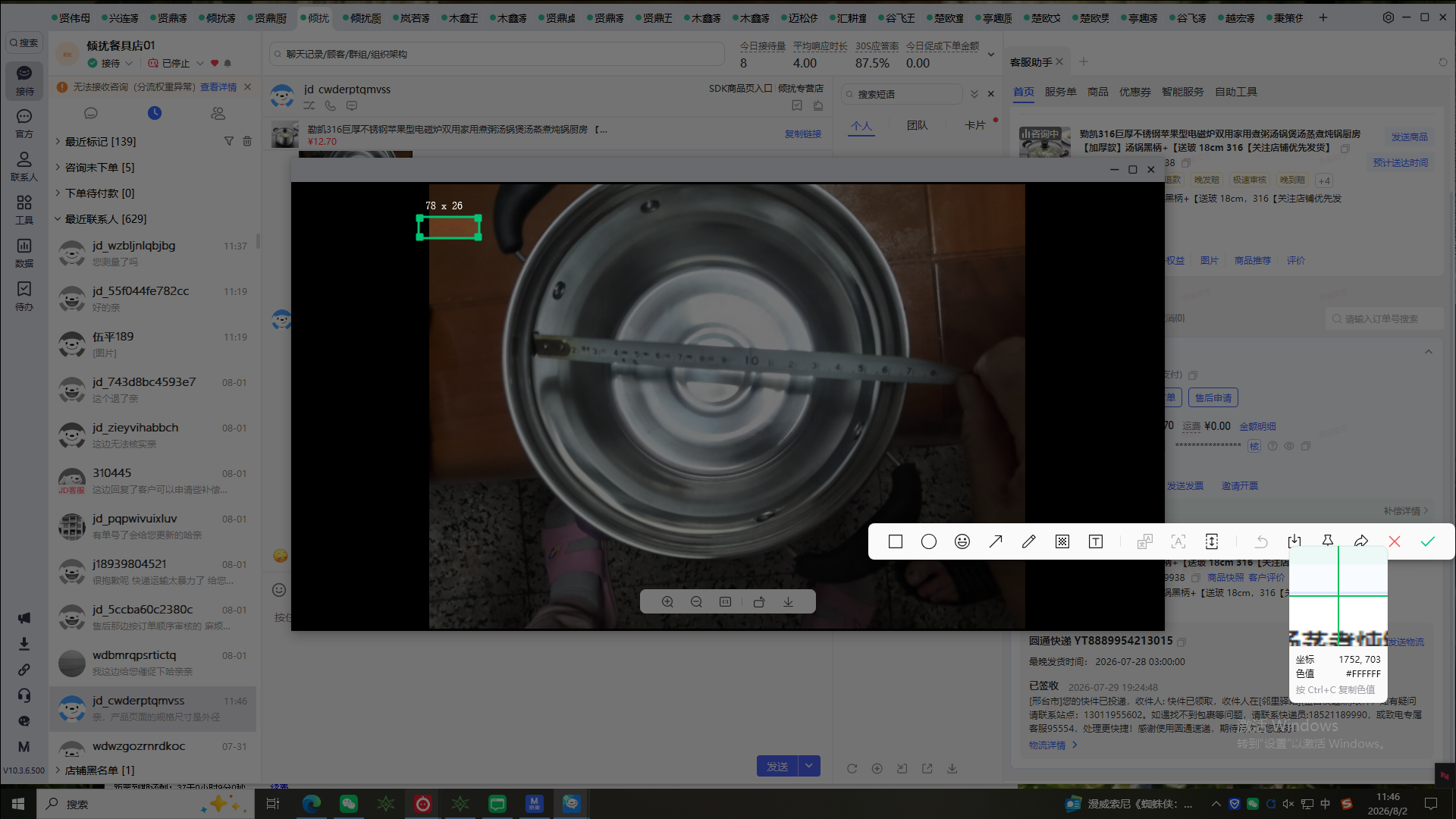
Task: Toggle the eye icon beside the masked number
Action: (x=1289, y=446)
